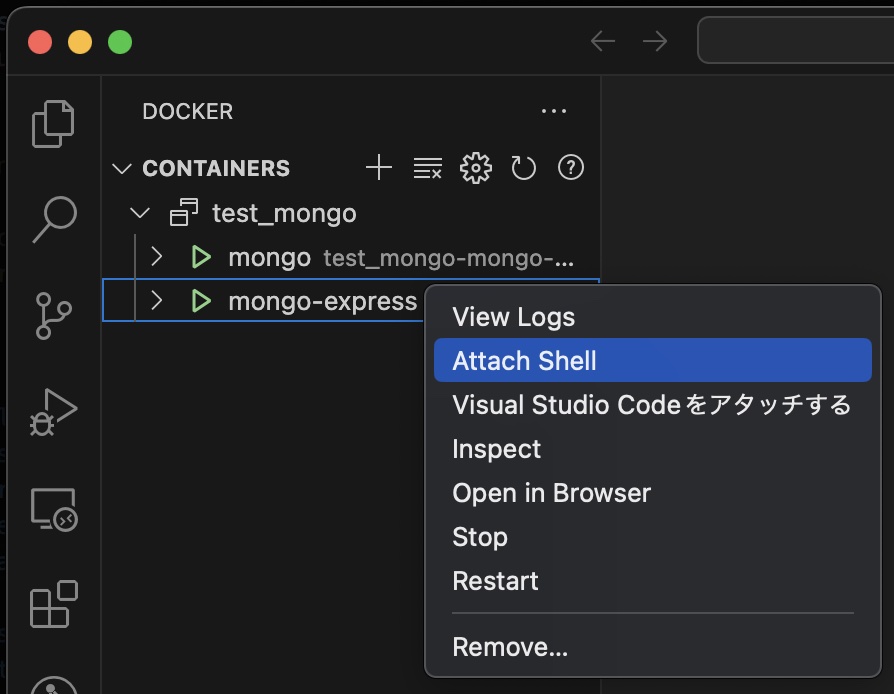
Task: Click the plus icon in Containers header
Action: 379,168
